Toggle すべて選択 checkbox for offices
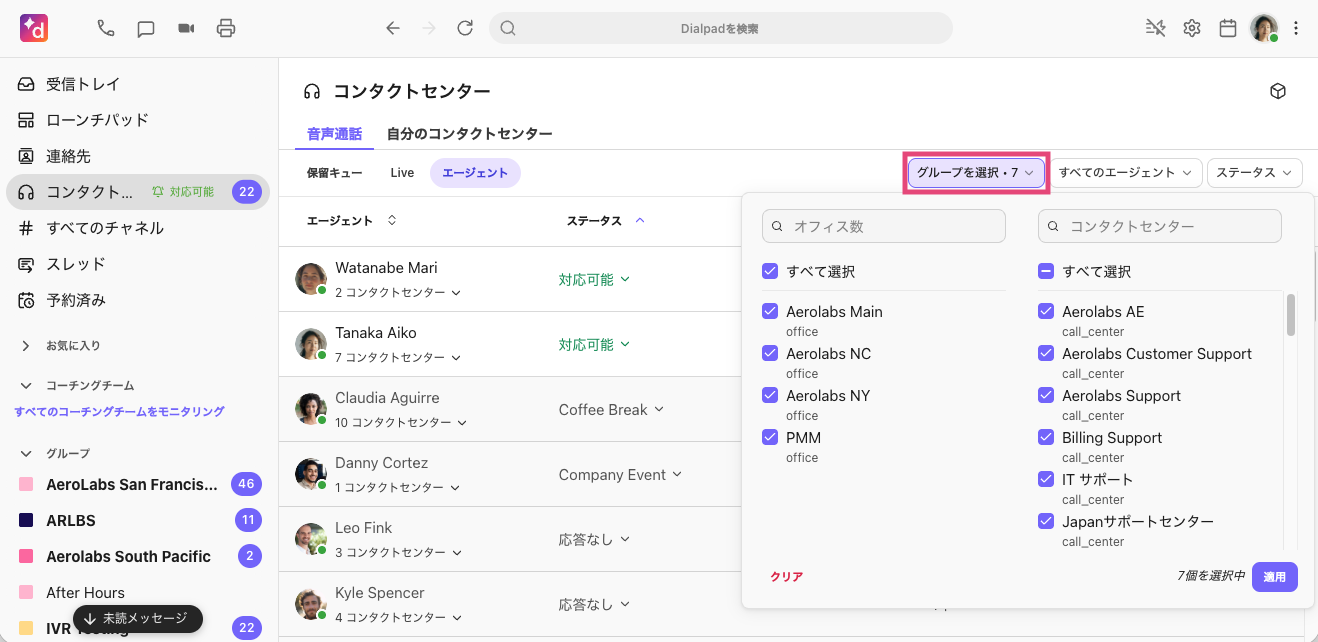Screen dimensions: 1318x642 click(x=769, y=271)
